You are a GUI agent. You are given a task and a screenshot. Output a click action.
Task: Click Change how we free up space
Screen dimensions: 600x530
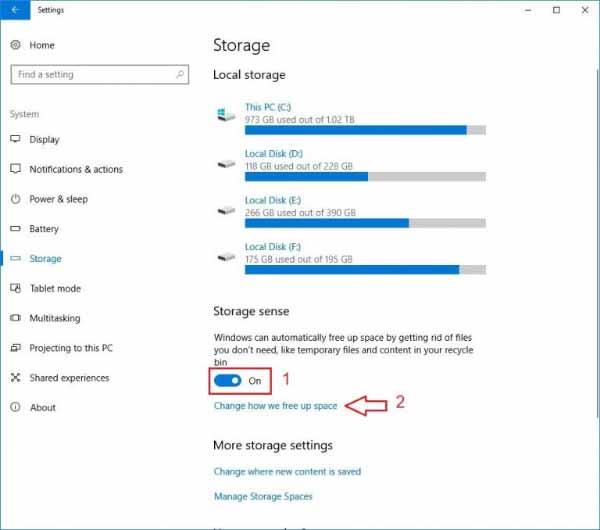tap(276, 406)
